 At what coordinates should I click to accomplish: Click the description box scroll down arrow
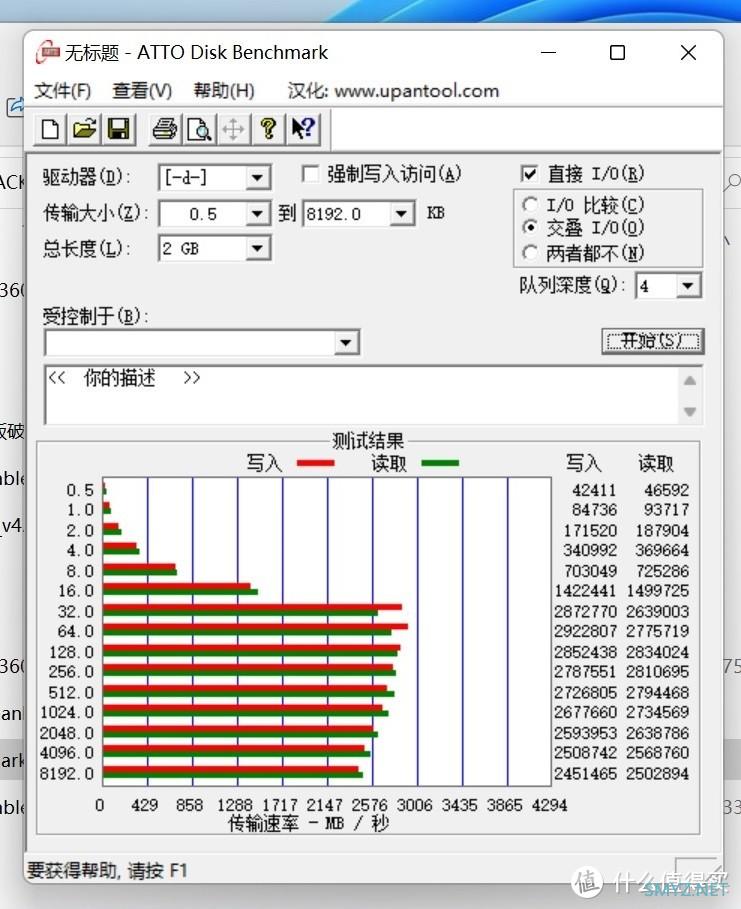click(690, 412)
